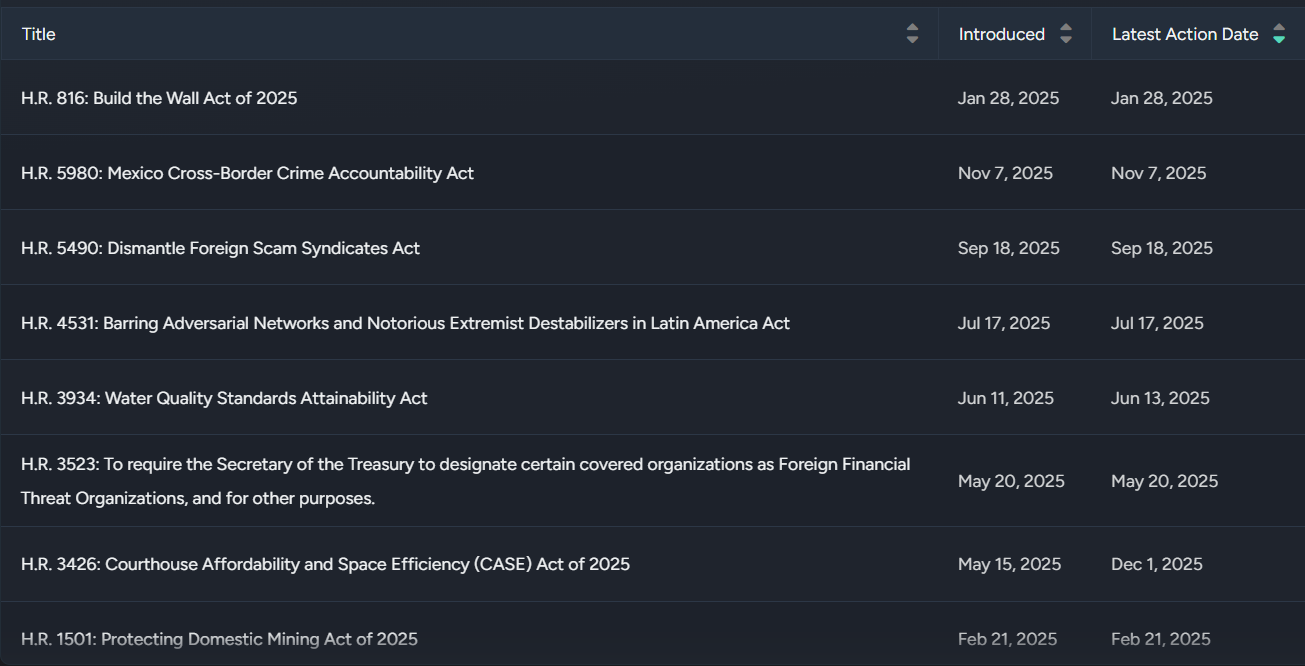Click the Introduced date cell for H.R. 5490
Screen dimensions: 1305x666
click(x=1008, y=248)
